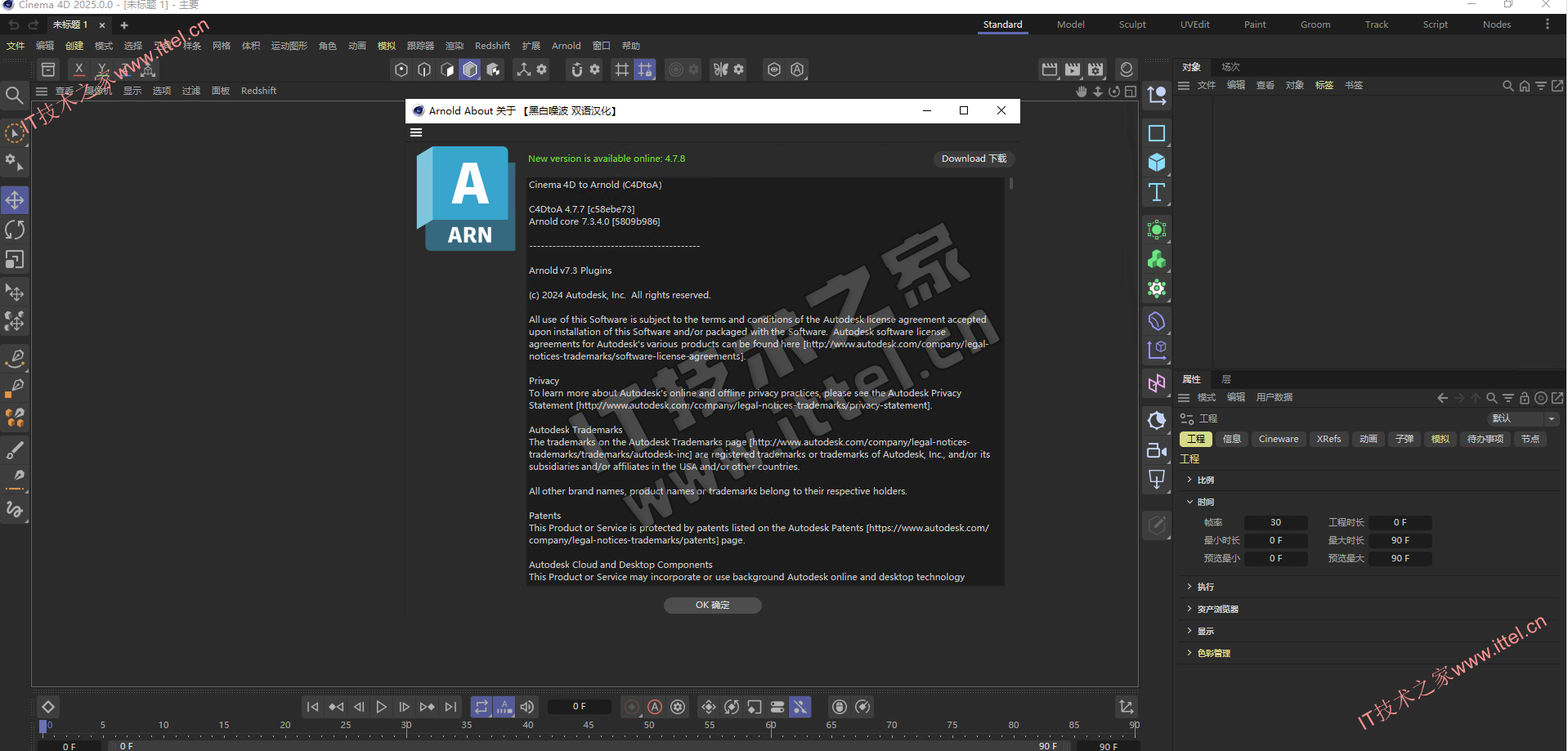The image size is (1568, 751).
Task: Select the XRefs attribute tab button
Action: (1328, 439)
